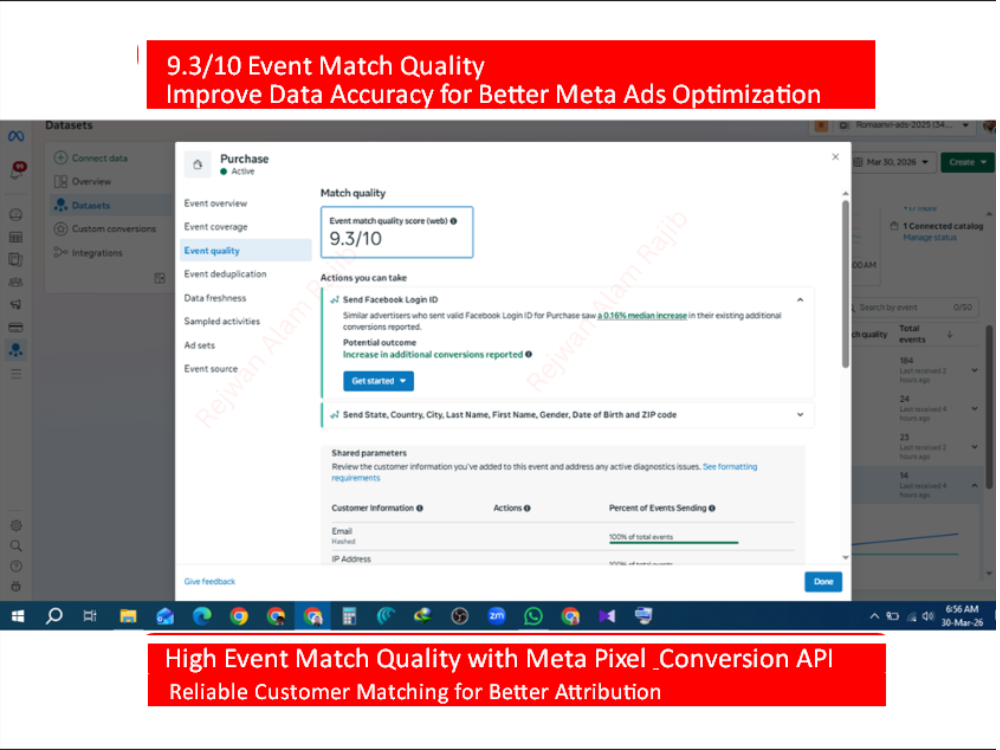Close the Purchase dialog
1000x750 pixels.
(x=835, y=157)
